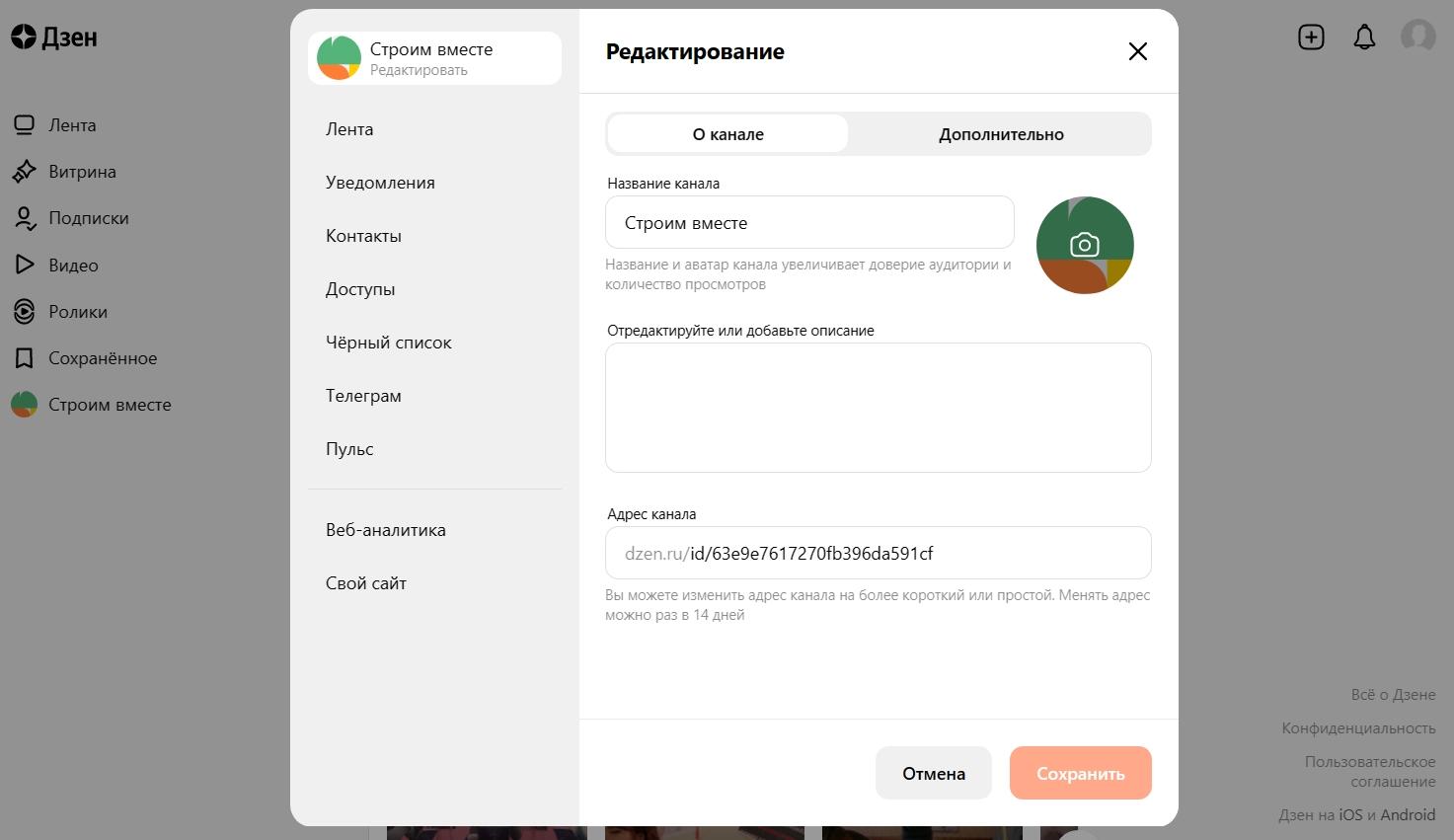This screenshot has width=1454, height=840.
Task: Click the Сохранённое bookmark icon
Action: click(x=24, y=358)
